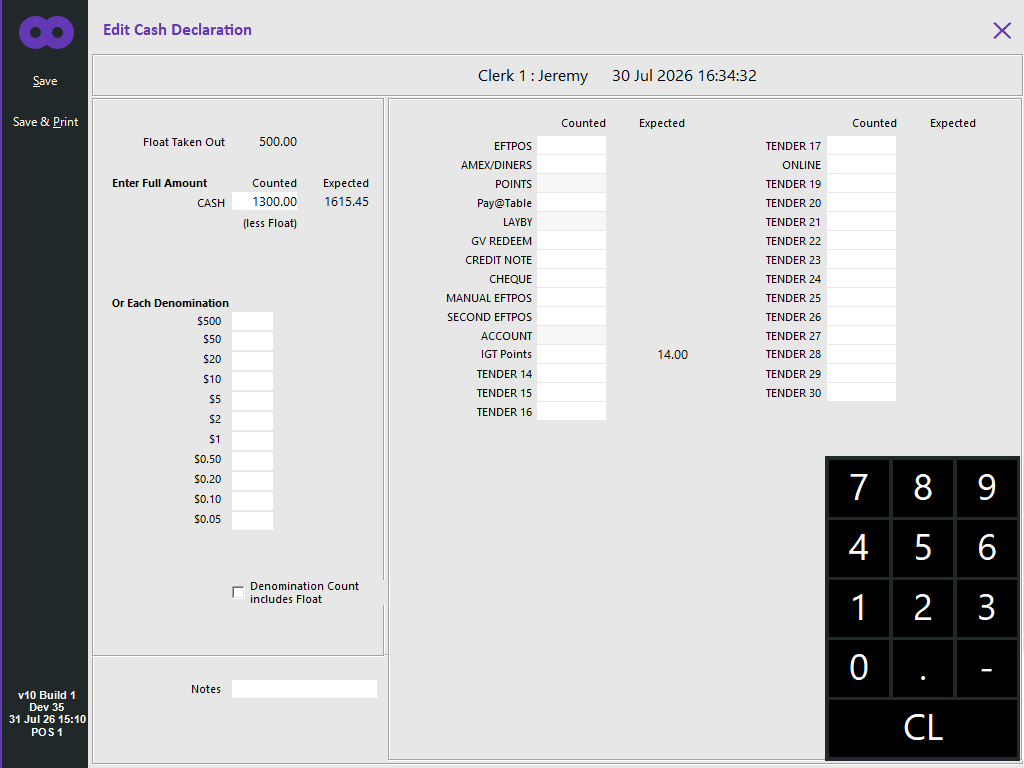This screenshot has width=1024, height=768.
Task: Select the Pay@Table counted field
Action: (x=571, y=202)
